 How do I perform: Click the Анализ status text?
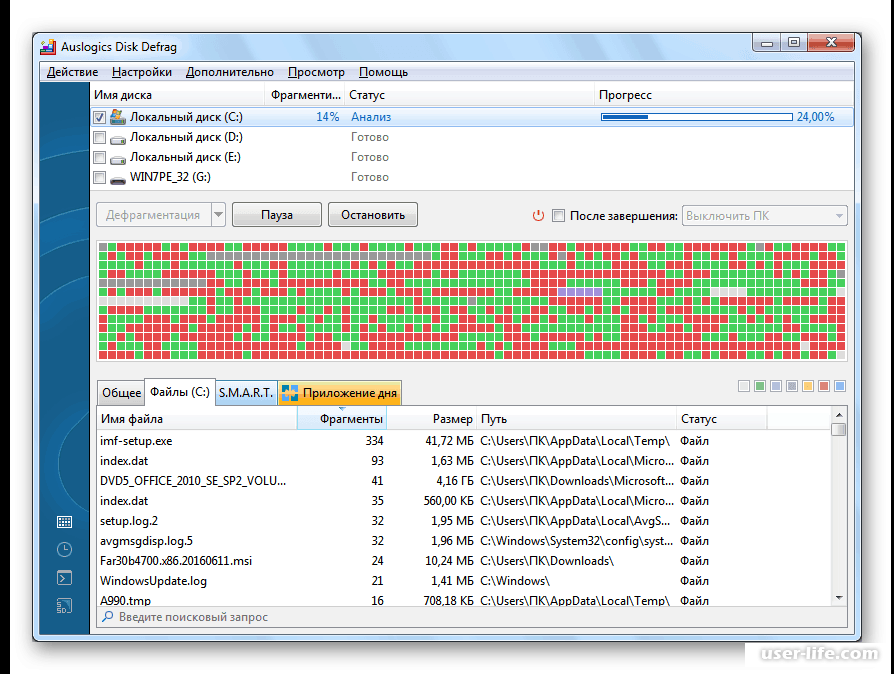[x=371, y=117]
